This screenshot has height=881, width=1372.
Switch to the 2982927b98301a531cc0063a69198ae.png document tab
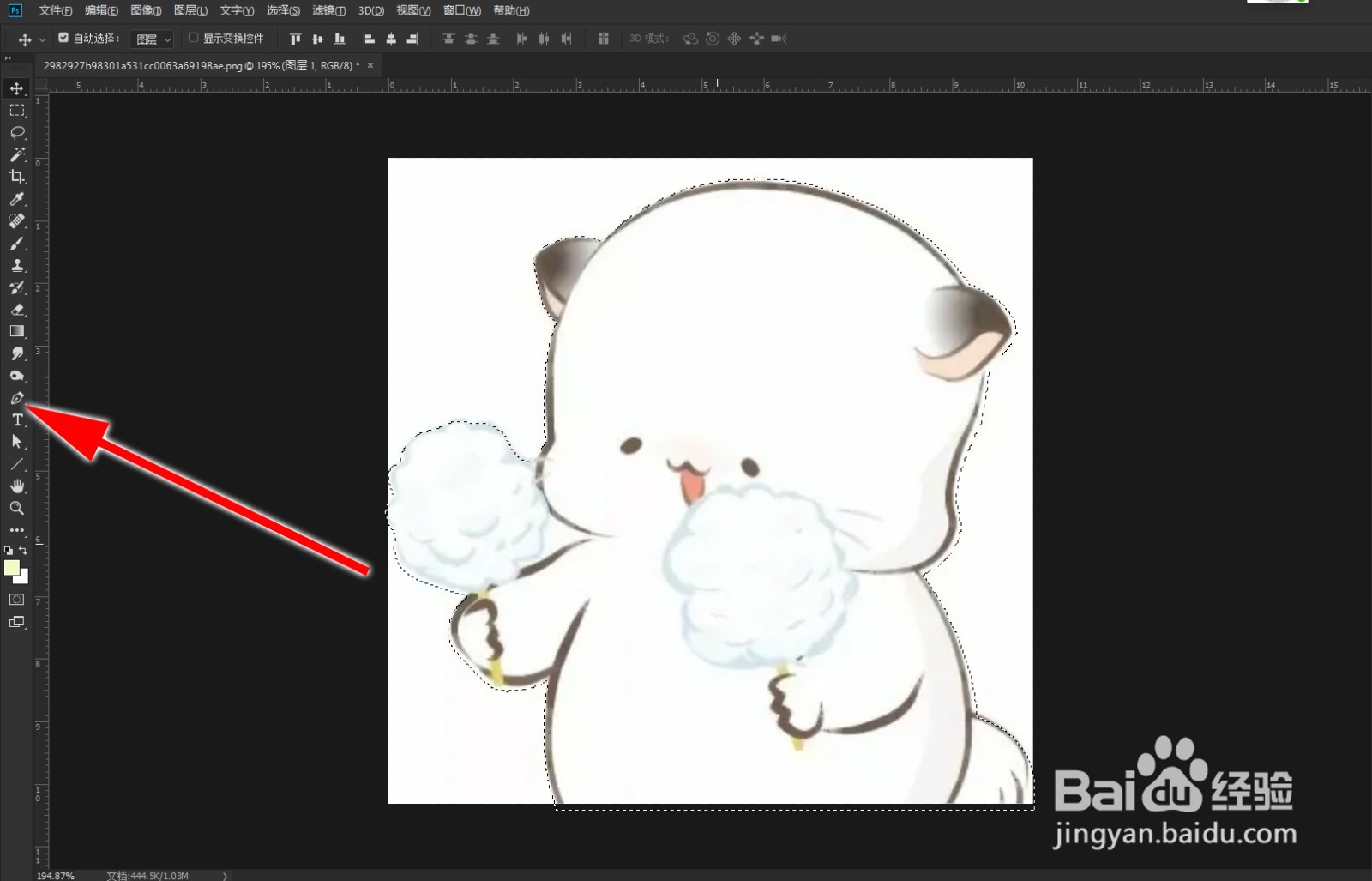(x=202, y=65)
